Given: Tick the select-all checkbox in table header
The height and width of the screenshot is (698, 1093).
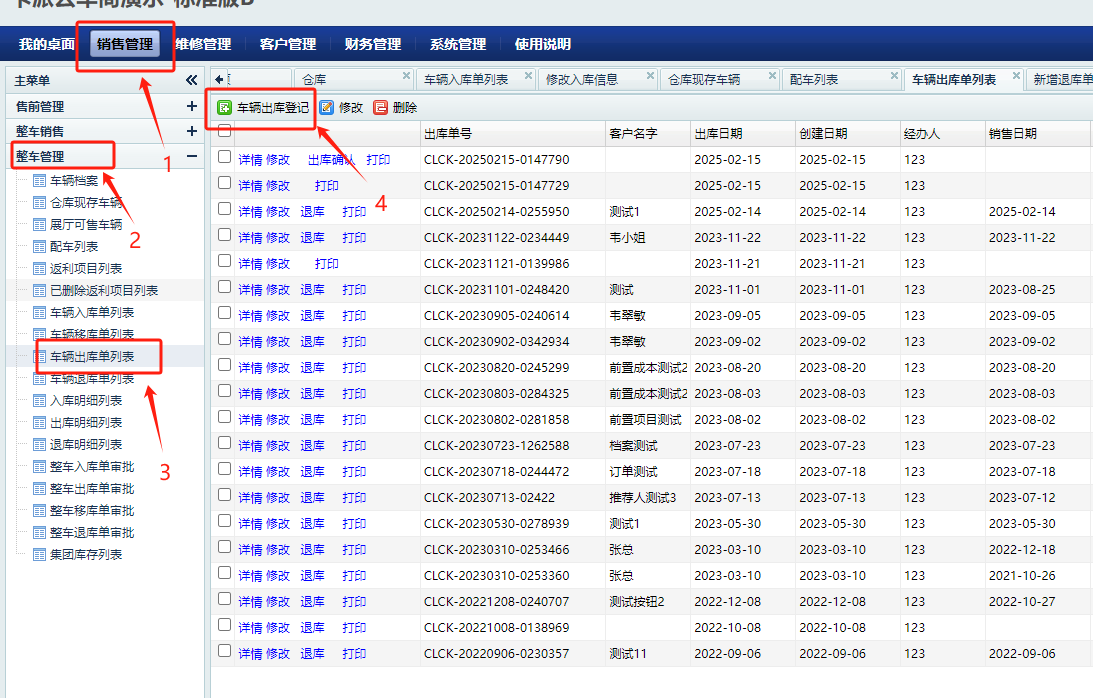Looking at the screenshot, I should [225, 131].
